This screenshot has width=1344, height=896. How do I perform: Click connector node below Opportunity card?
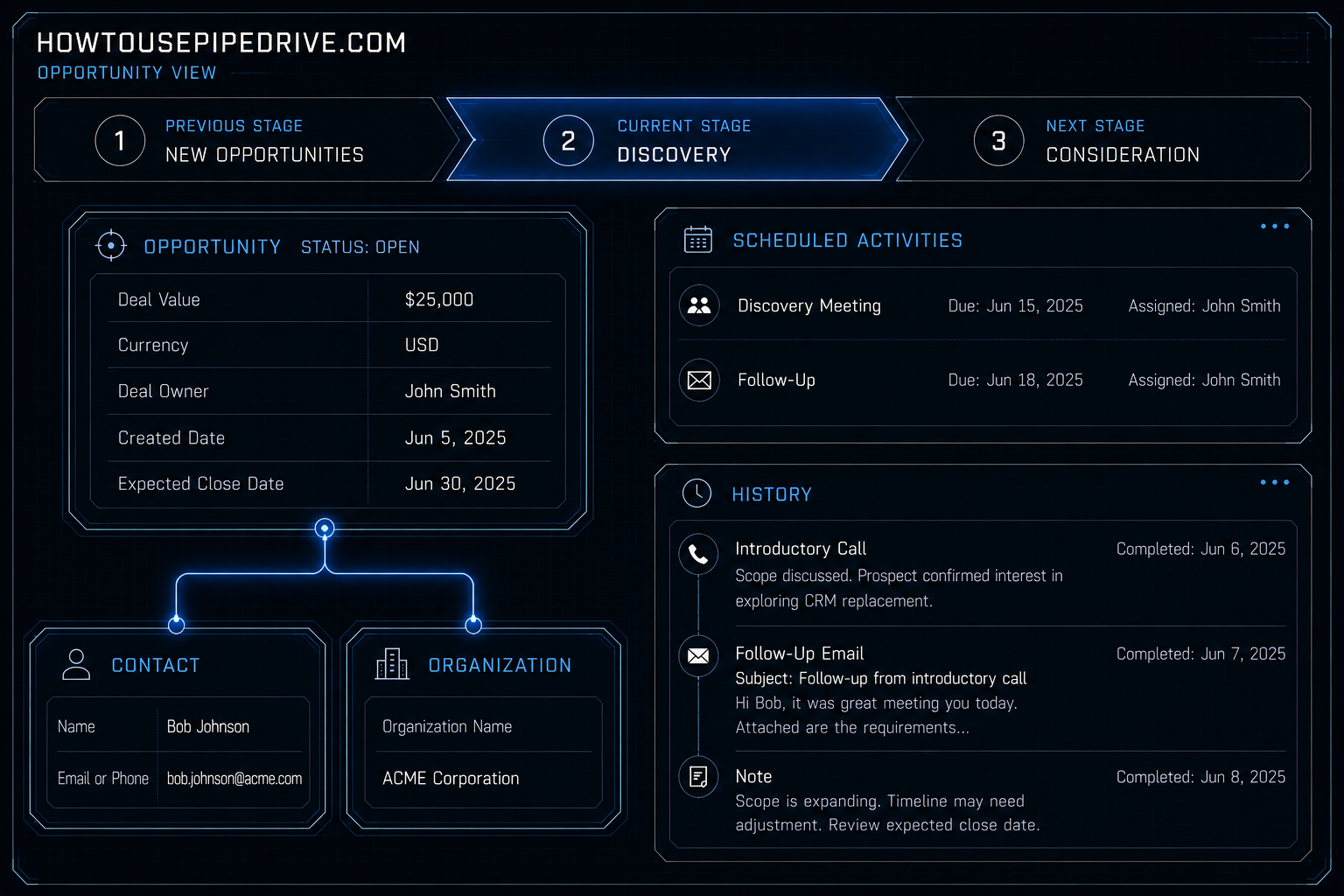pyautogui.click(x=325, y=528)
